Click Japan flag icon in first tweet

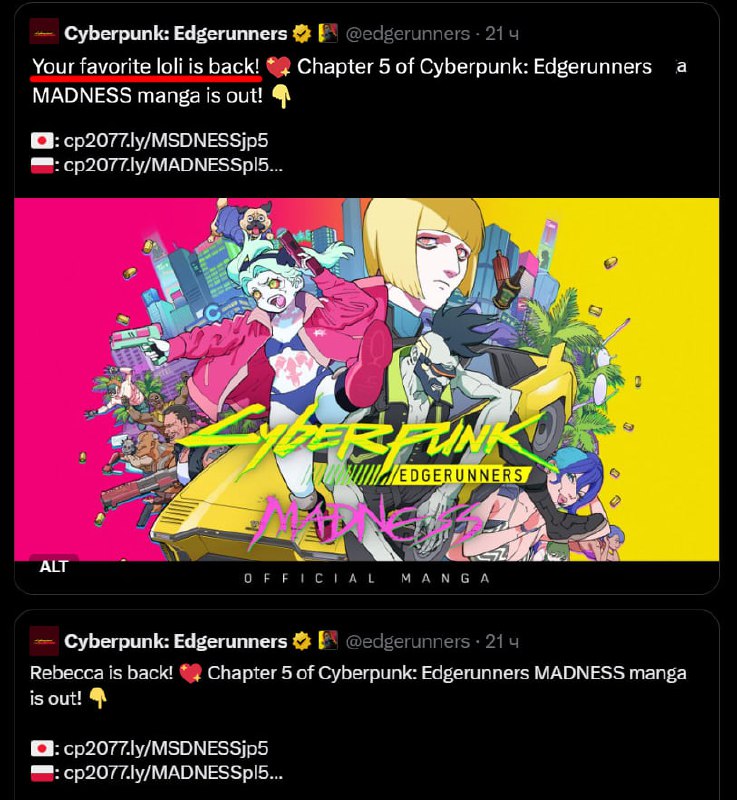pos(42,141)
